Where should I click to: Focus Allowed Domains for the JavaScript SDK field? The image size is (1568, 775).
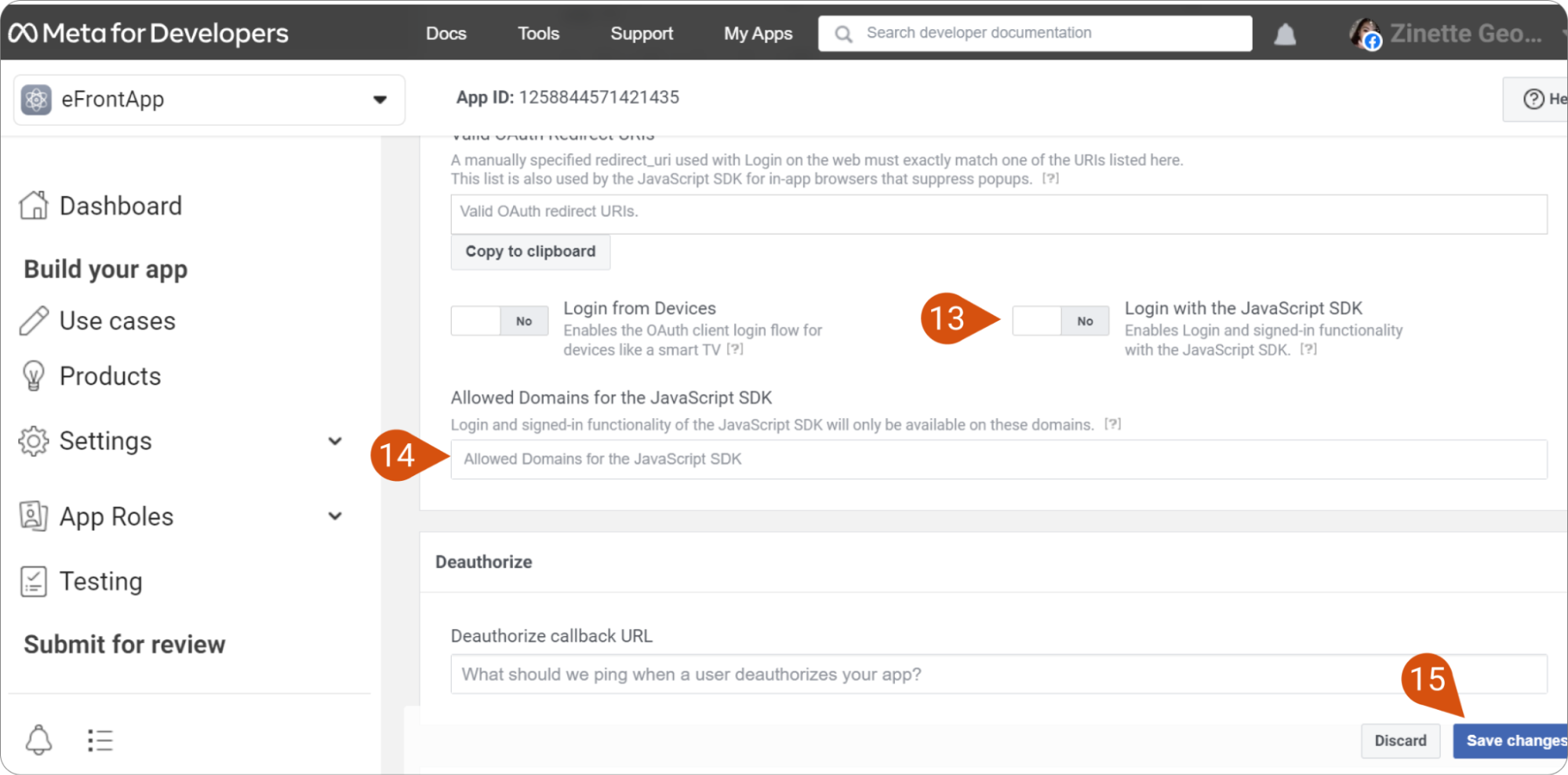pyautogui.click(x=999, y=460)
